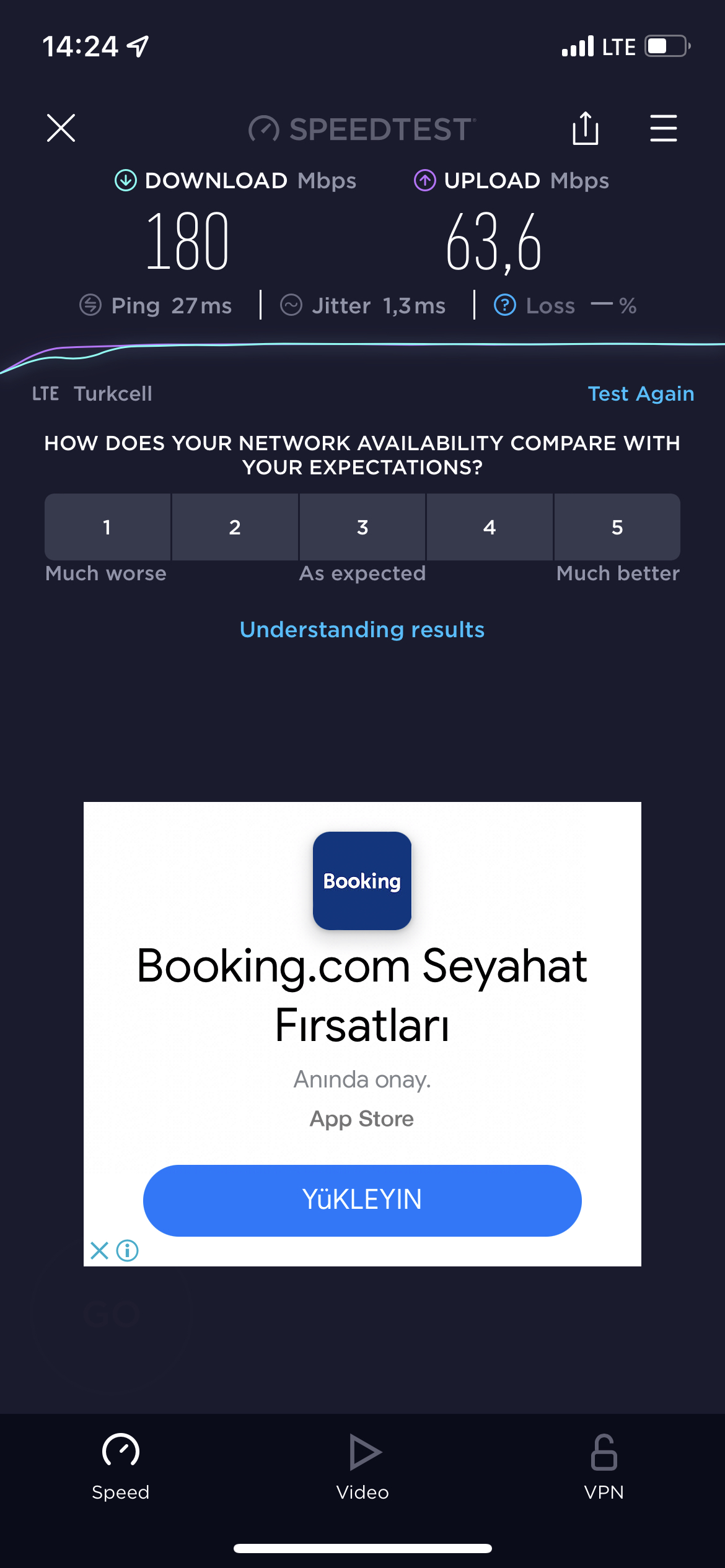Open Understanding results link

(362, 630)
